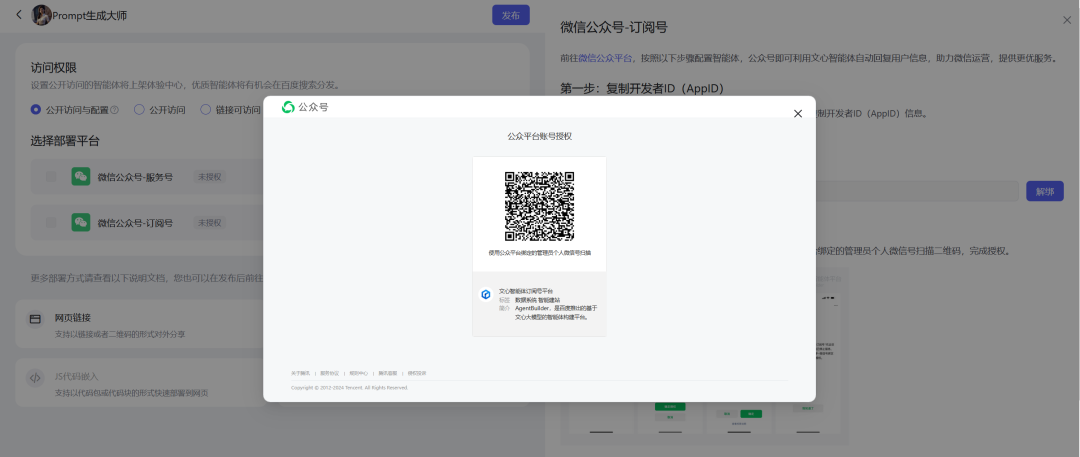The width and height of the screenshot is (1080, 457).
Task: Close the 微信公众号-订阅号 side panel
Action: coord(1067,21)
